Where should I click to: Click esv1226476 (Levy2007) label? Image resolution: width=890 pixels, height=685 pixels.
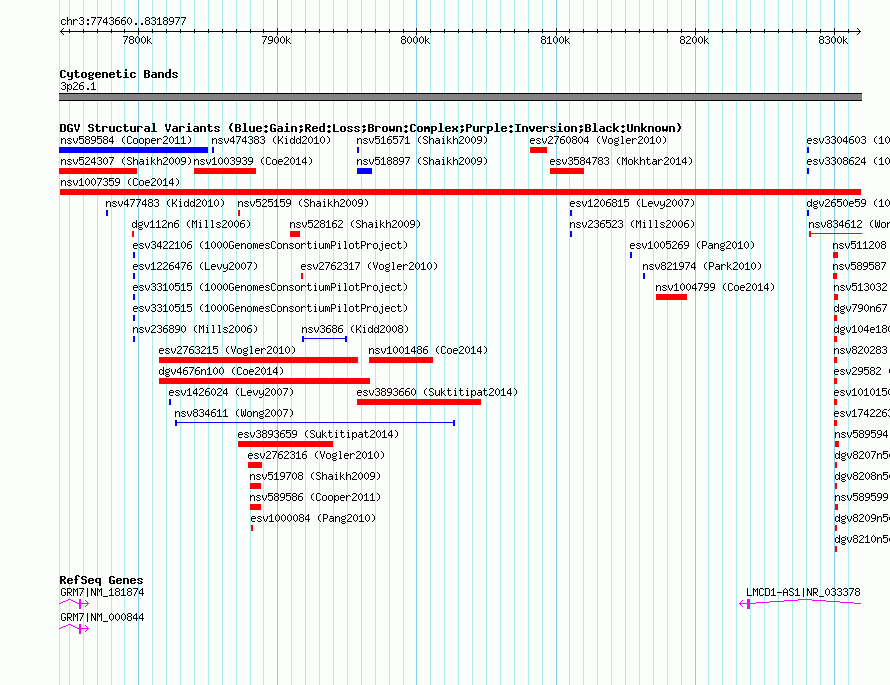tap(195, 266)
